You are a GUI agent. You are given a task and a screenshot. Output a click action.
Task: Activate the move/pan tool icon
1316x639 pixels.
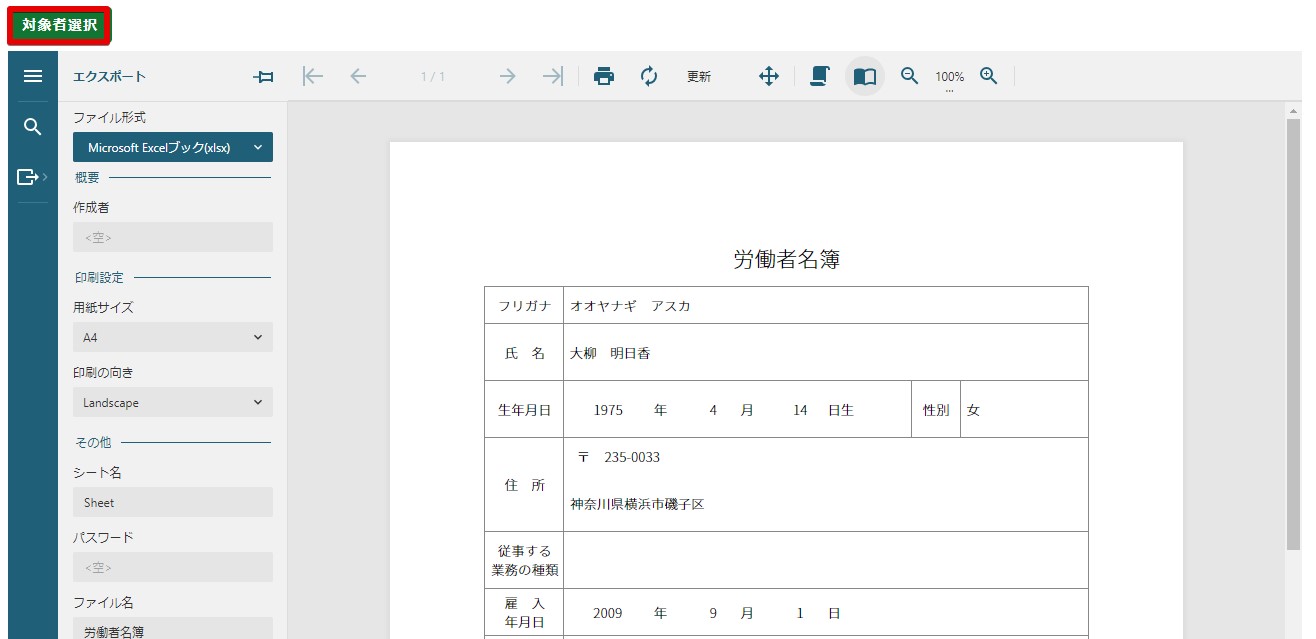pos(769,76)
